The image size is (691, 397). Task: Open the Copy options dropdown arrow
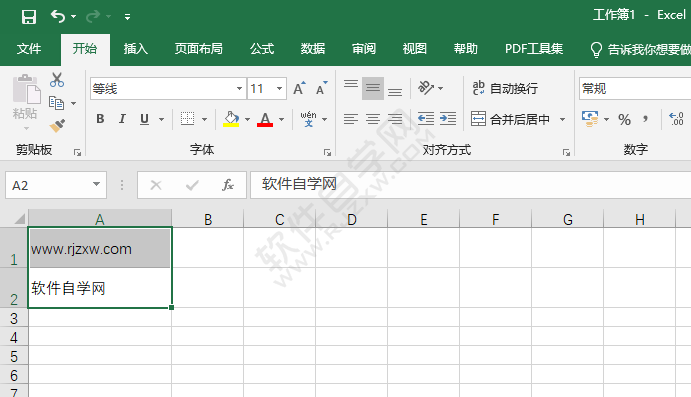pyautogui.click(x=74, y=104)
